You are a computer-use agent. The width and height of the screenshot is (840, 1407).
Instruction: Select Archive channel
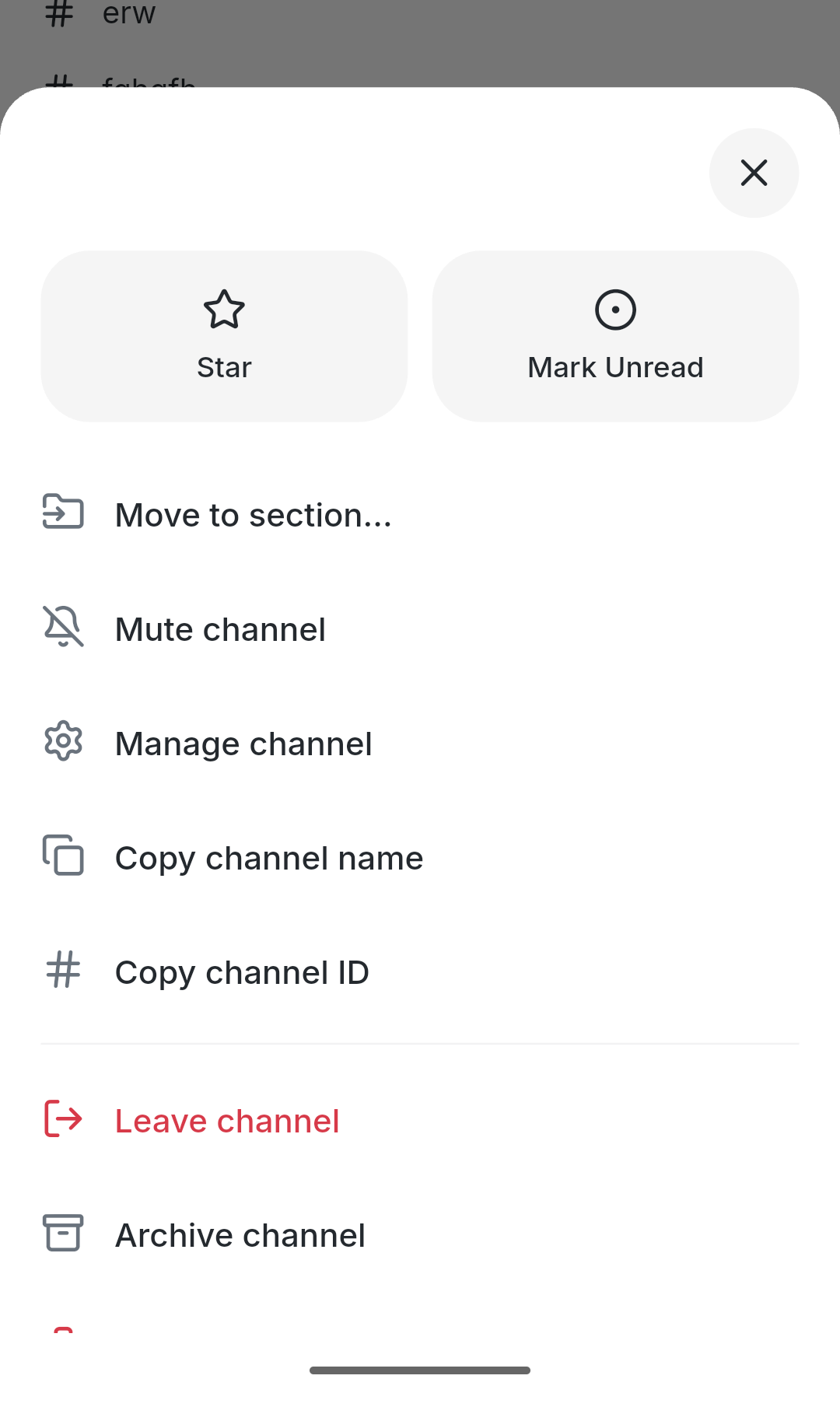pyautogui.click(x=420, y=1235)
